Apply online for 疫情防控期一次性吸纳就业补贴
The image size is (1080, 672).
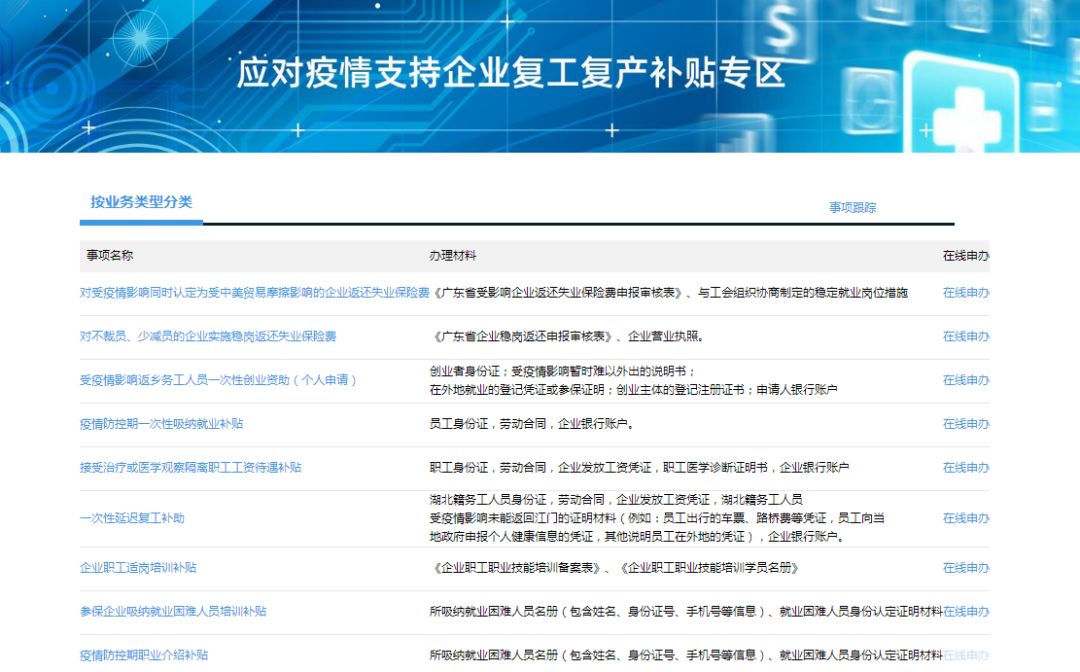coord(965,424)
